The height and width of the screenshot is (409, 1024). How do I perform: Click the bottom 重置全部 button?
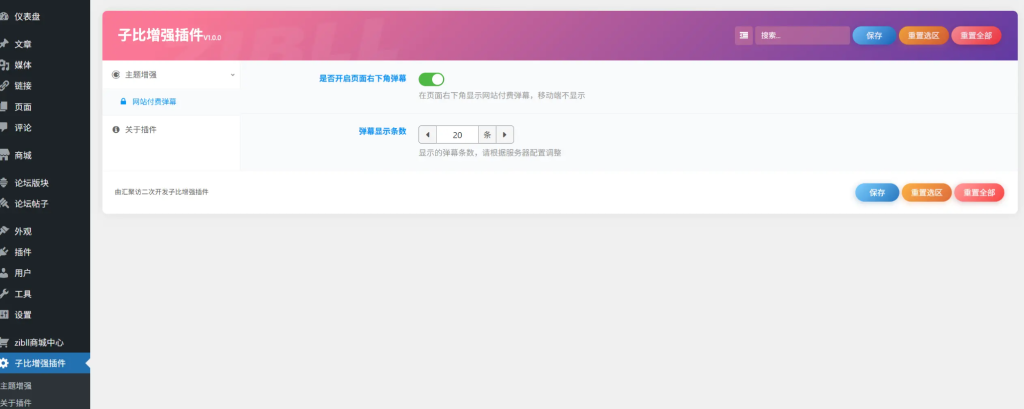[979, 193]
